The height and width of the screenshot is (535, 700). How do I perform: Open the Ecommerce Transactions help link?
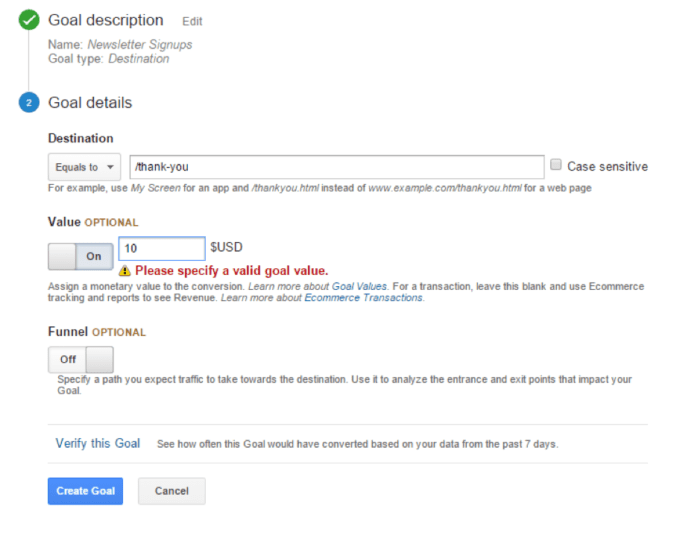[x=364, y=298]
